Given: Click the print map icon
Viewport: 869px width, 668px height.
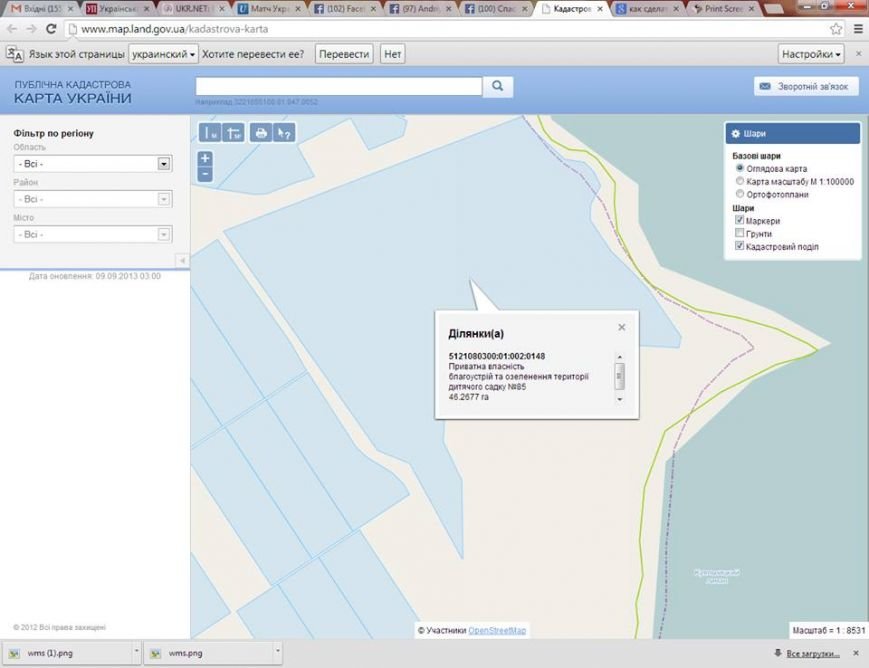Looking at the screenshot, I should pyautogui.click(x=260, y=132).
